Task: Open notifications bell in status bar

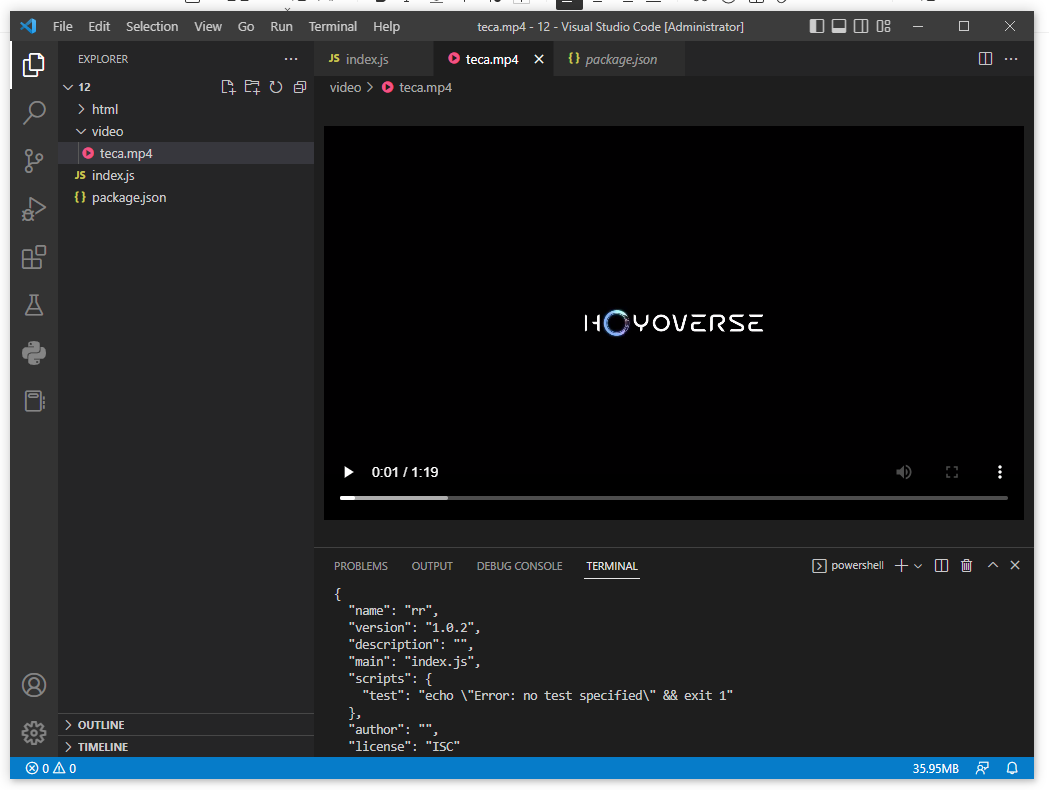Action: click(x=1012, y=768)
